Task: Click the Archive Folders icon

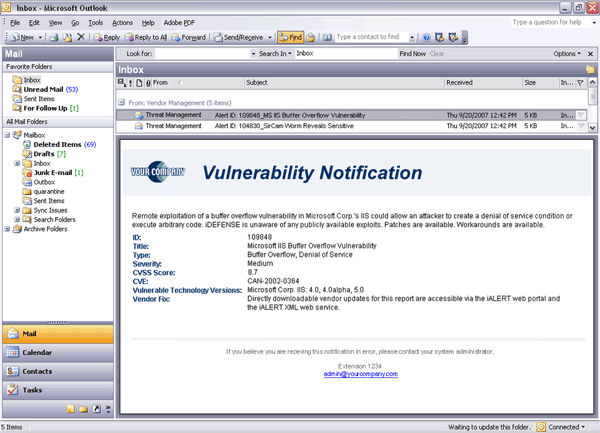Action: (x=17, y=229)
